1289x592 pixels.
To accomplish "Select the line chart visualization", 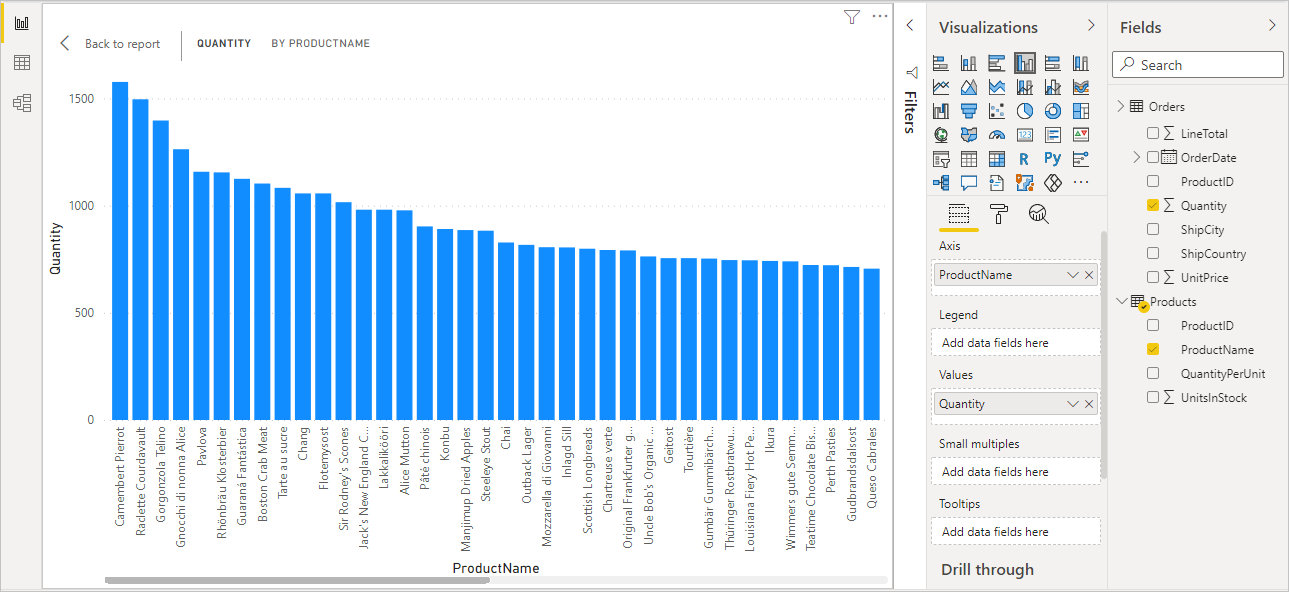I will tap(940, 86).
